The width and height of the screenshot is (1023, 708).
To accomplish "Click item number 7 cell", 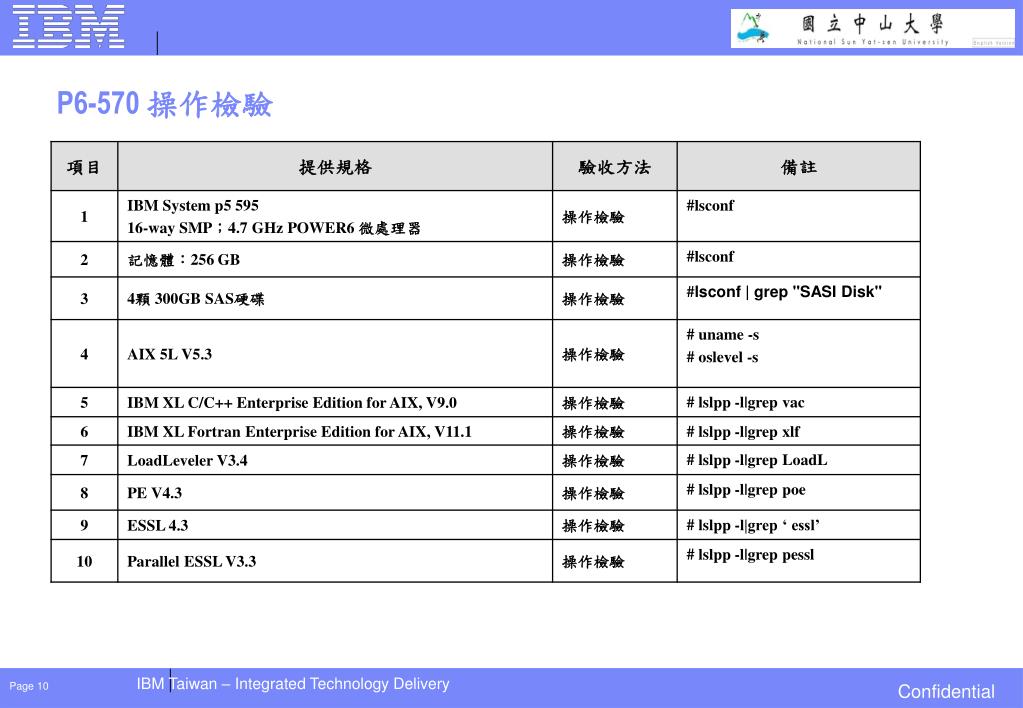I will 84,460.
